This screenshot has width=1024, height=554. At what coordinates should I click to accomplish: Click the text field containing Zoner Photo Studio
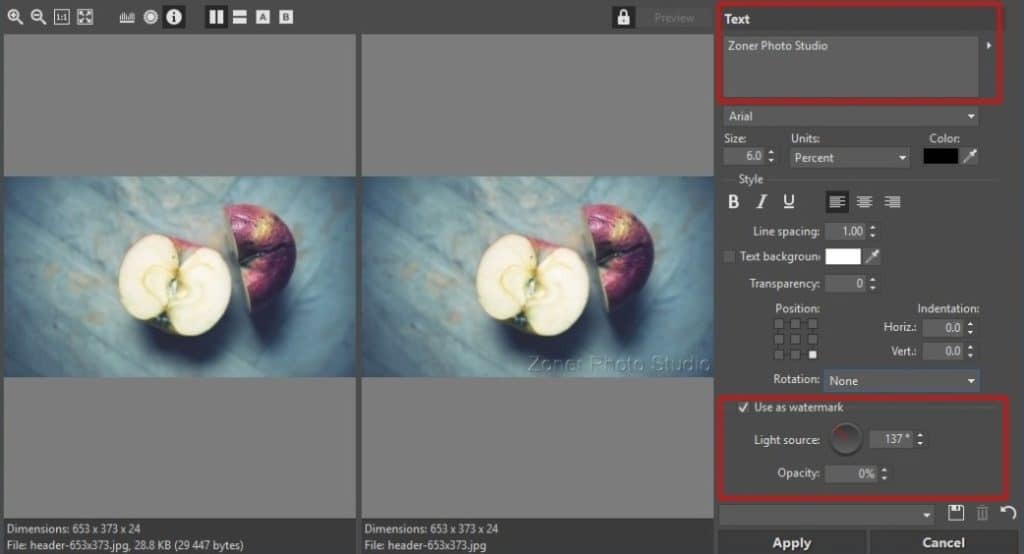tap(850, 66)
